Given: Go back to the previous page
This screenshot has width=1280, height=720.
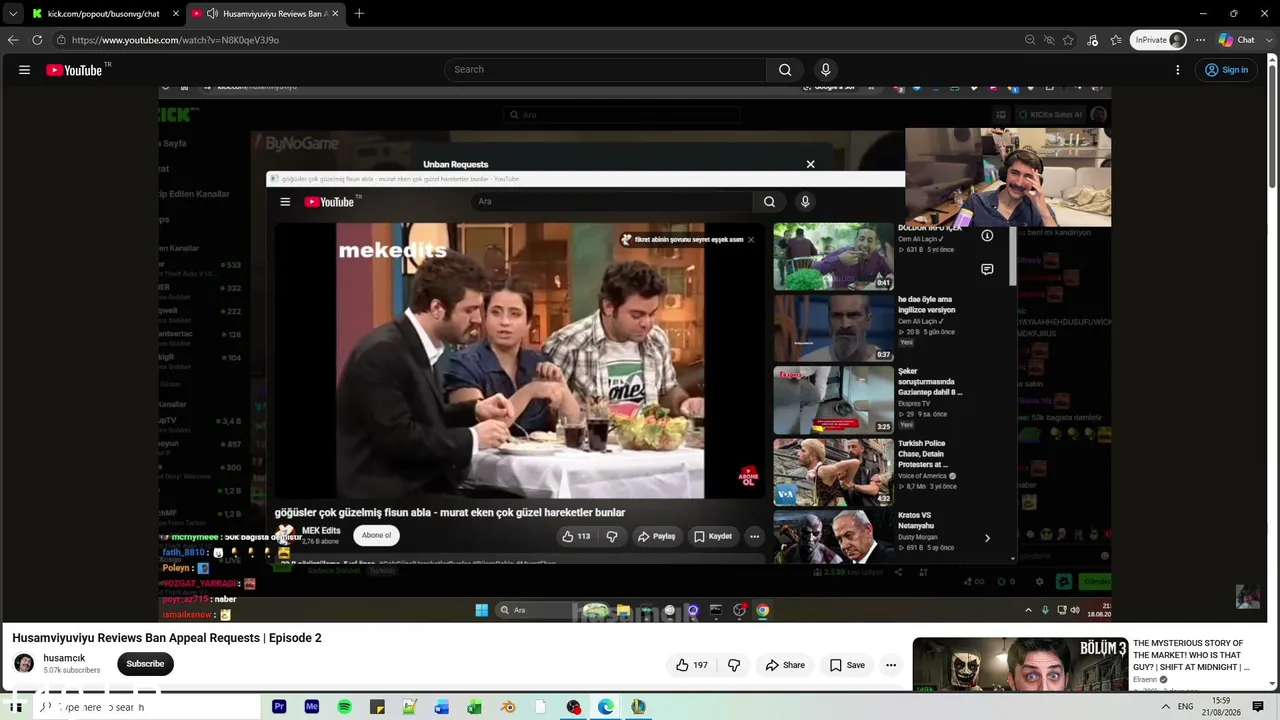Looking at the screenshot, I should 13,40.
